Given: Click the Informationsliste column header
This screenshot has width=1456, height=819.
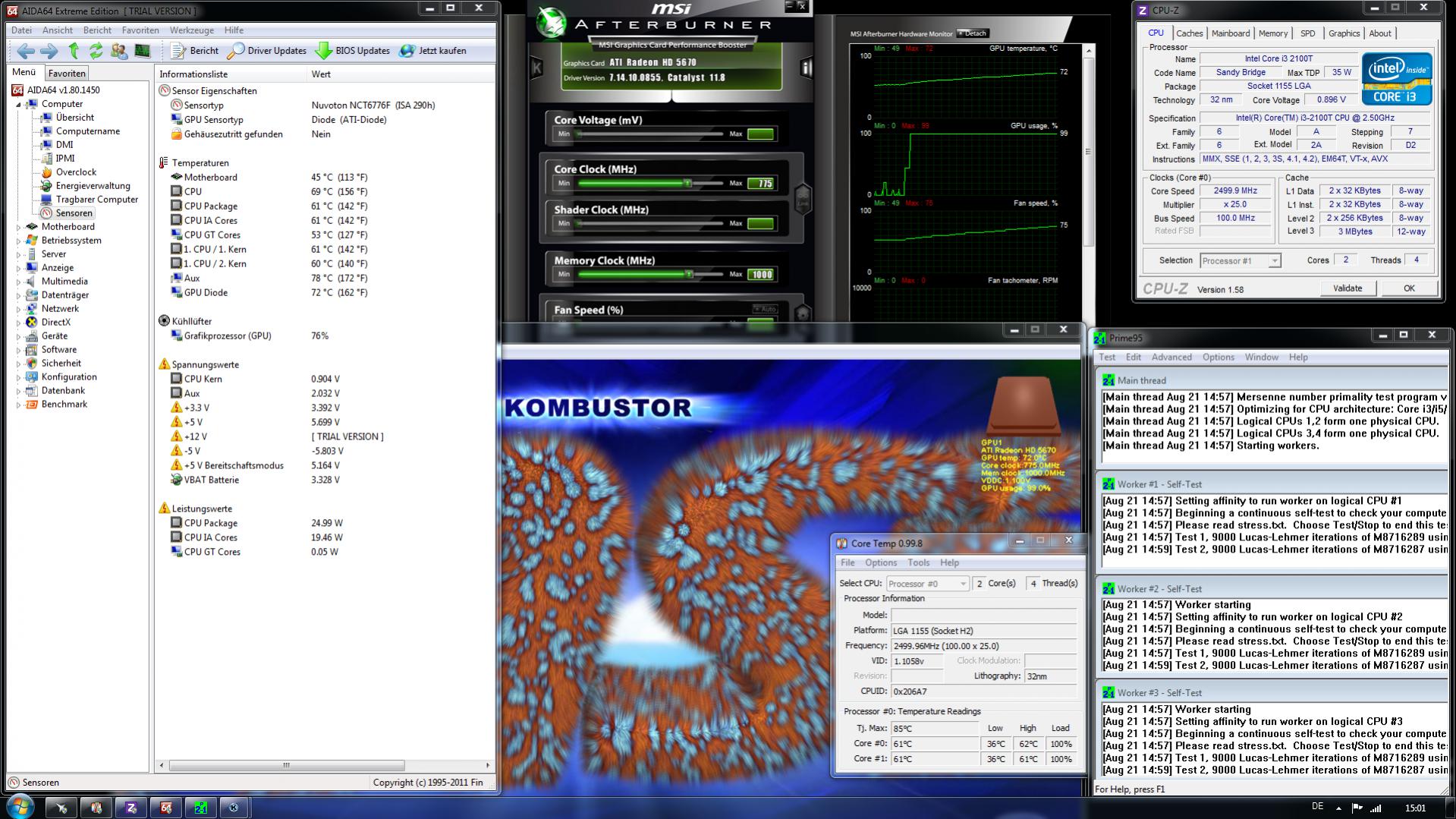Looking at the screenshot, I should 231,74.
